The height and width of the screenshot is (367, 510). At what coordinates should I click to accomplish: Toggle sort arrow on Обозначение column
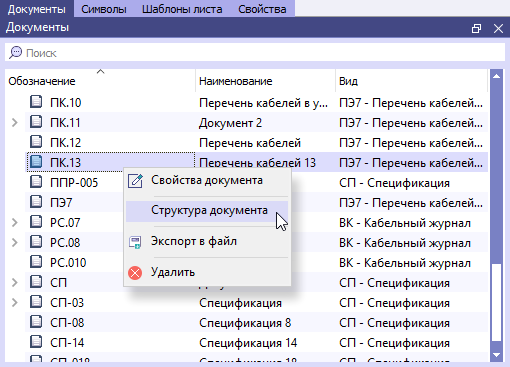(x=100, y=71)
